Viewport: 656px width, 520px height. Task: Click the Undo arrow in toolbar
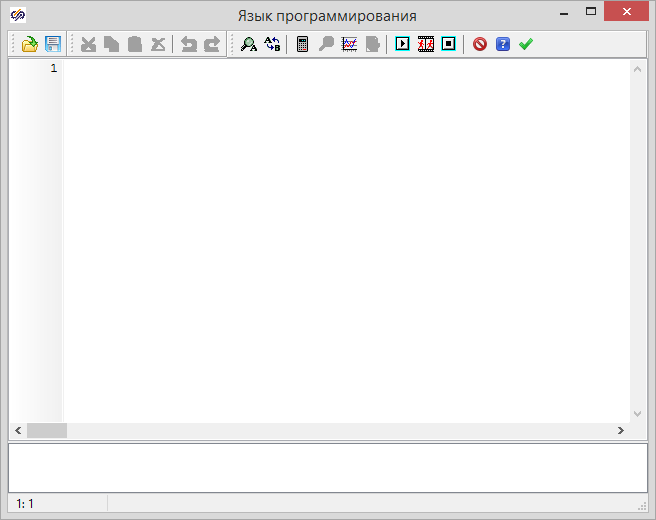click(188, 44)
